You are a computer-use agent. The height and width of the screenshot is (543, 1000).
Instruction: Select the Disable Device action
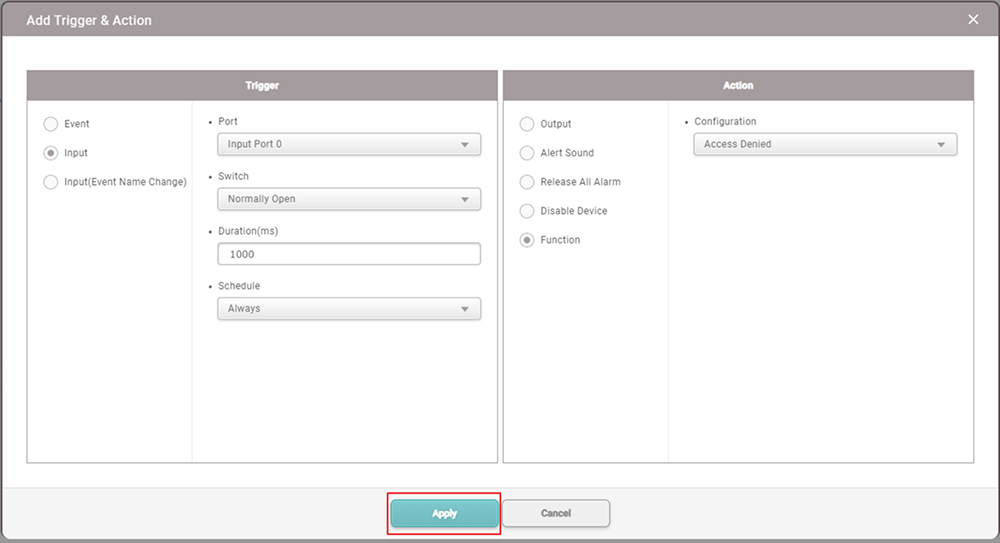click(x=527, y=211)
